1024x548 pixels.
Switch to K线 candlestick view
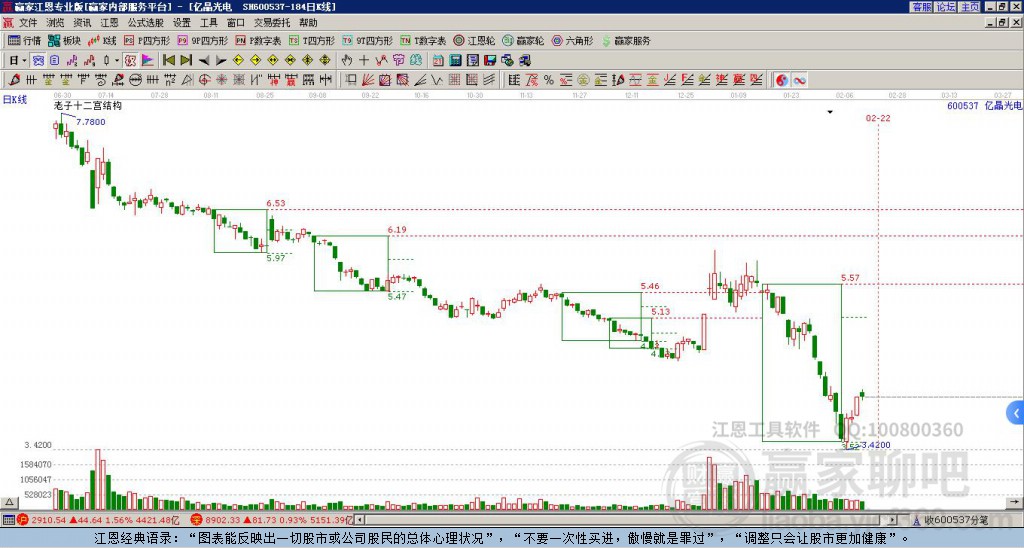pos(103,40)
